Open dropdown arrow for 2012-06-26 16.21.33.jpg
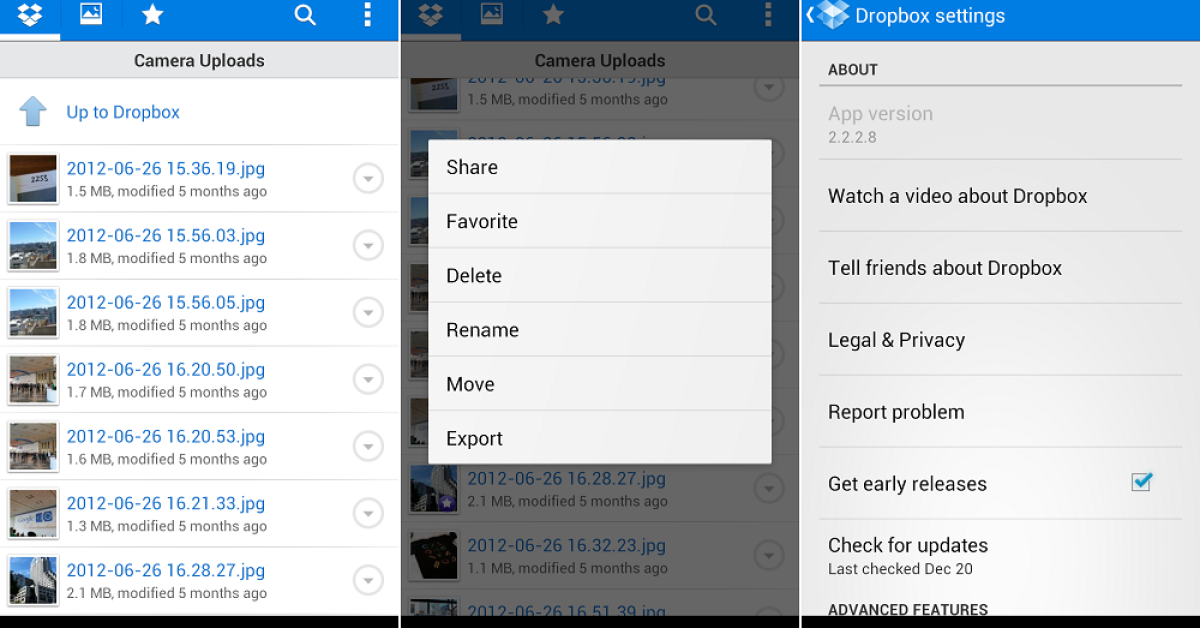 (368, 514)
